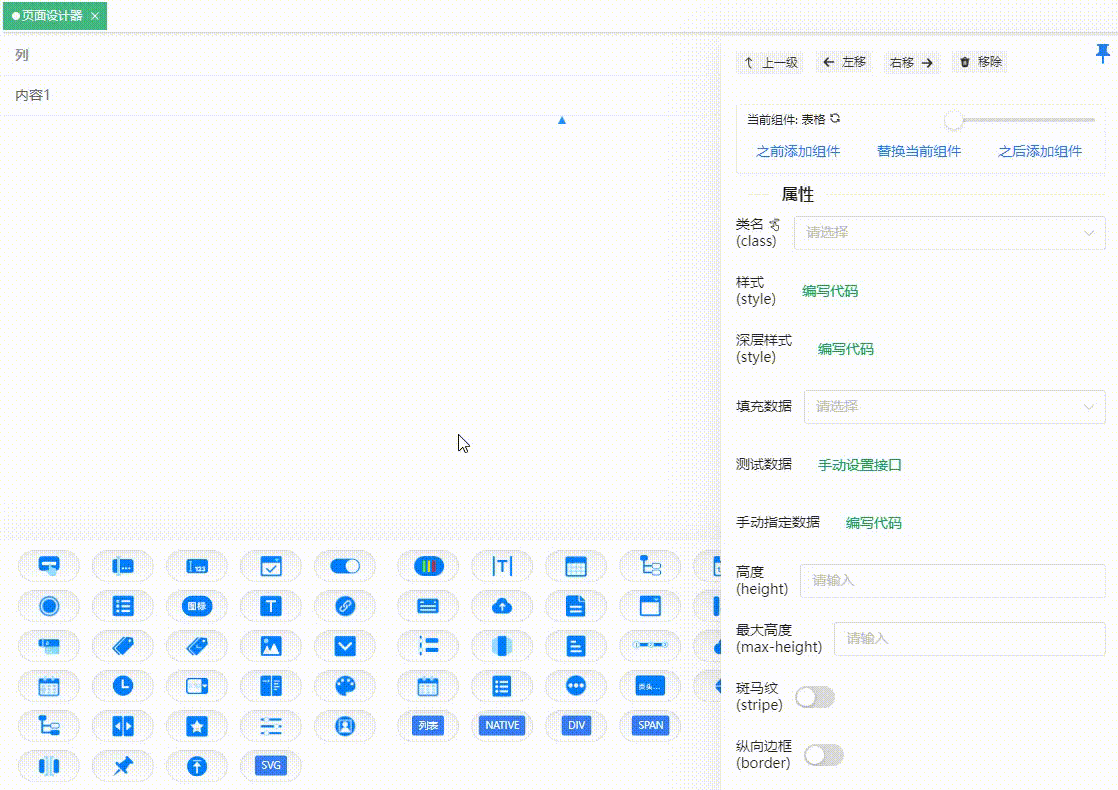Select the link (chain) component icon
The image size is (1118, 790).
tap(345, 605)
